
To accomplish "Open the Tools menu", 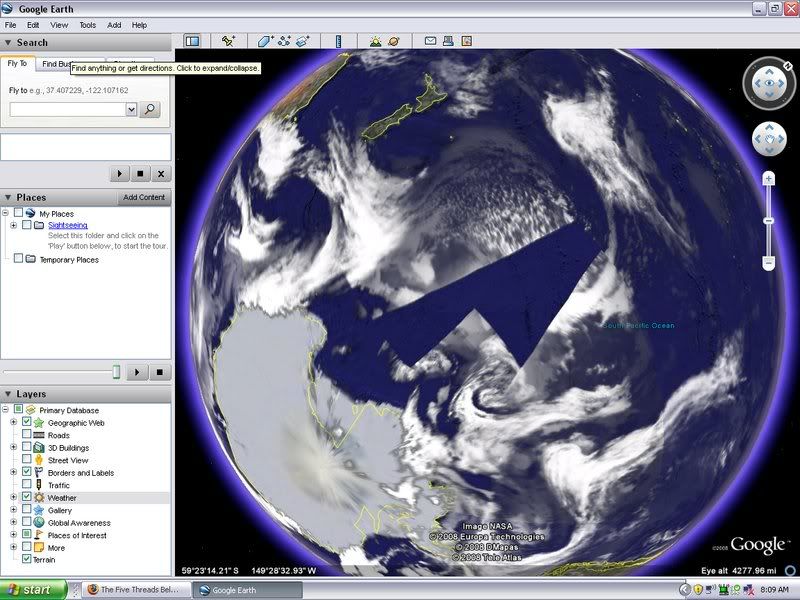I will [87, 25].
